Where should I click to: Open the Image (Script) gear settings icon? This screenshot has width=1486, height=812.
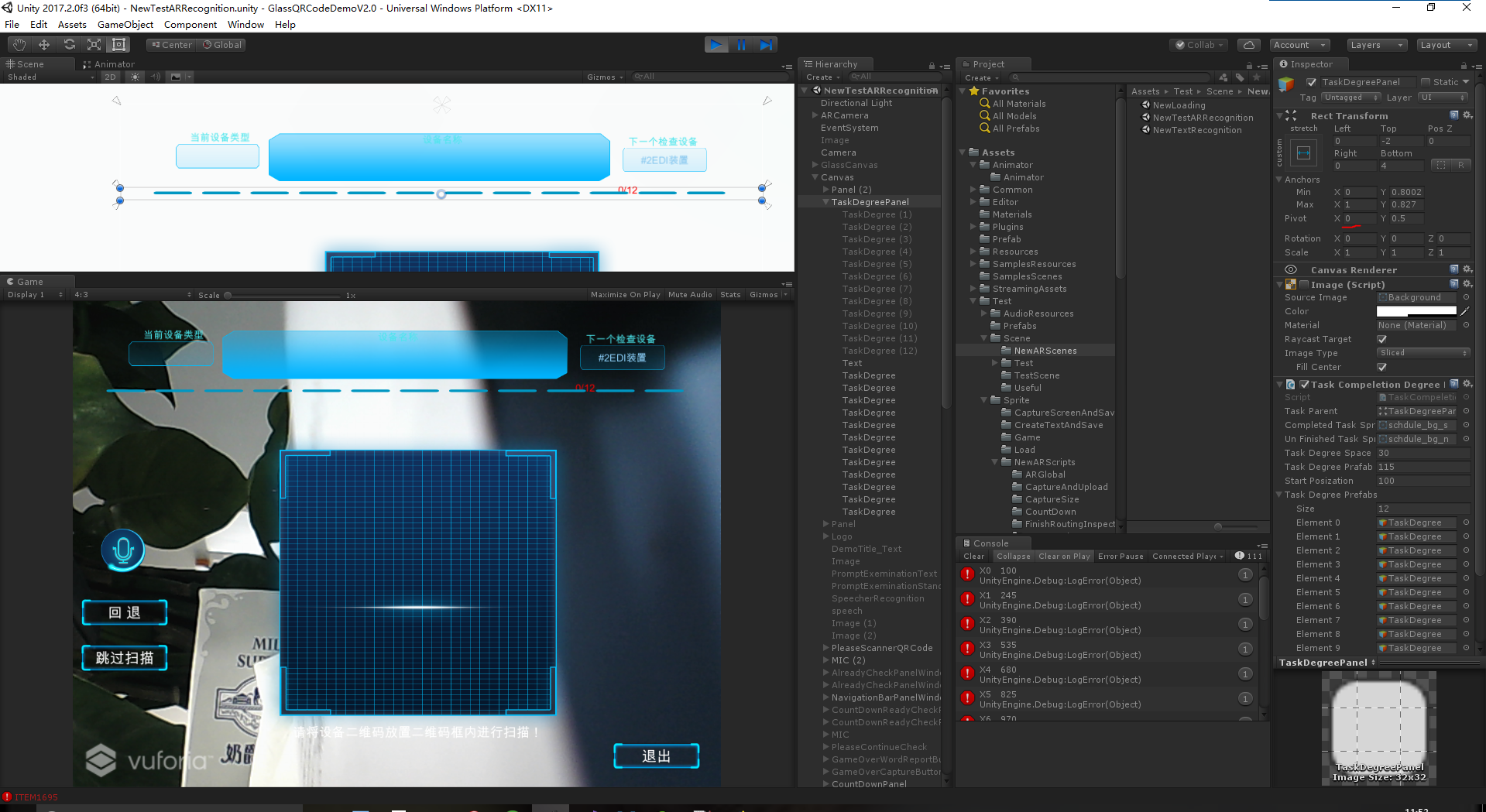1467,284
